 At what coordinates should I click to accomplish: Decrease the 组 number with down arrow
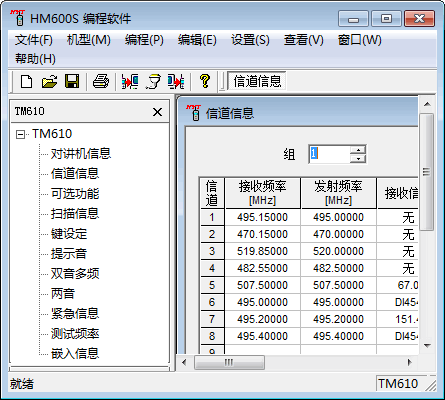358,158
